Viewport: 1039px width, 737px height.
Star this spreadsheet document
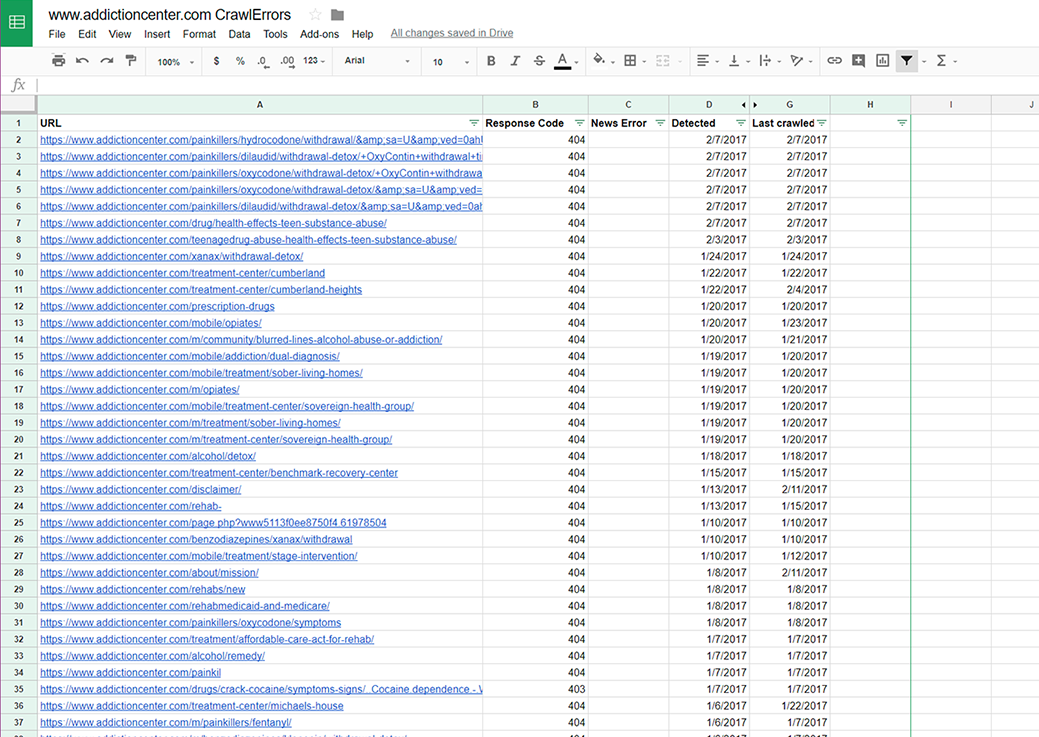[x=315, y=15]
